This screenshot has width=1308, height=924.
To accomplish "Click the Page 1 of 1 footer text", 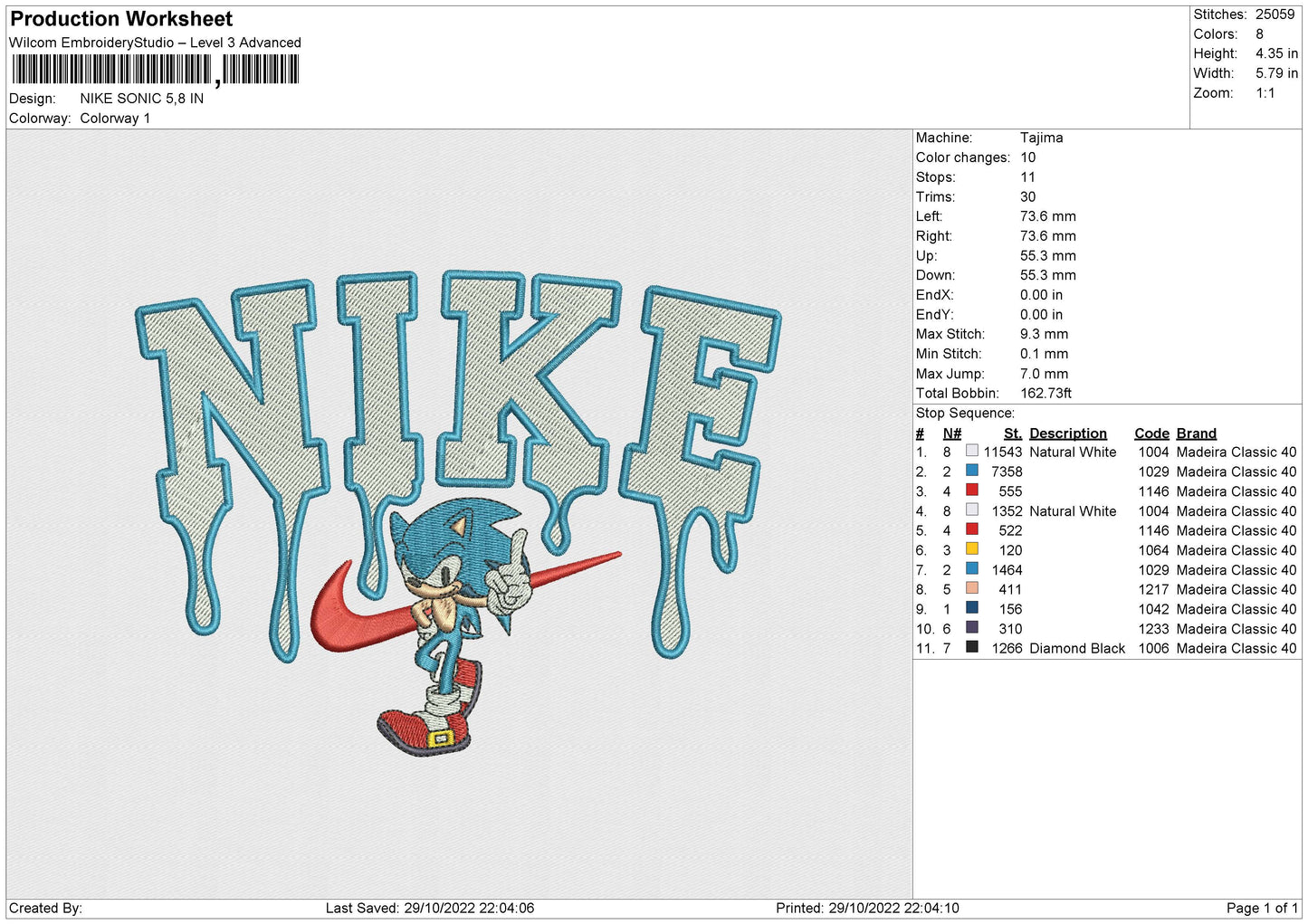I will pyautogui.click(x=1261, y=908).
